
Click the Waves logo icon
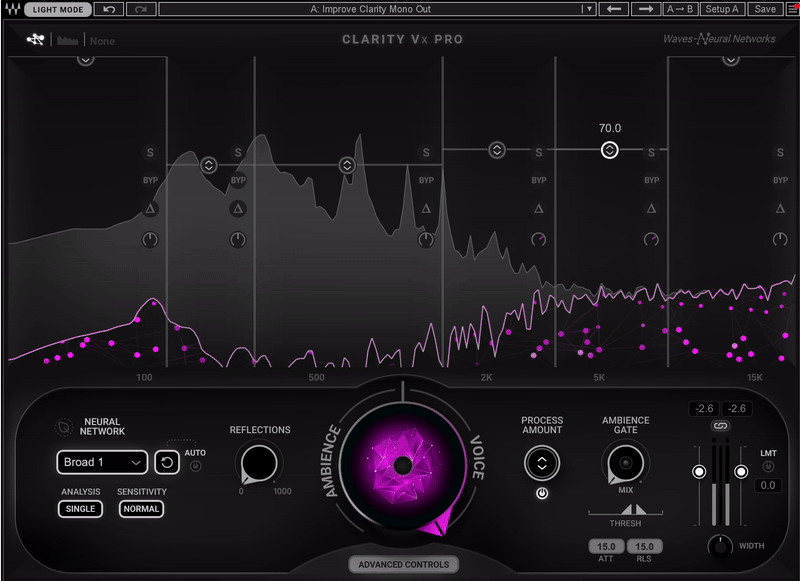pyautogui.click(x=12, y=9)
